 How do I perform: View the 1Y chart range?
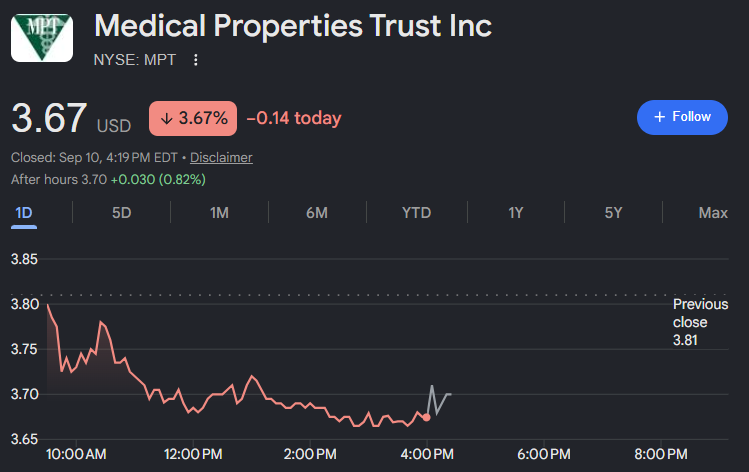pos(515,213)
